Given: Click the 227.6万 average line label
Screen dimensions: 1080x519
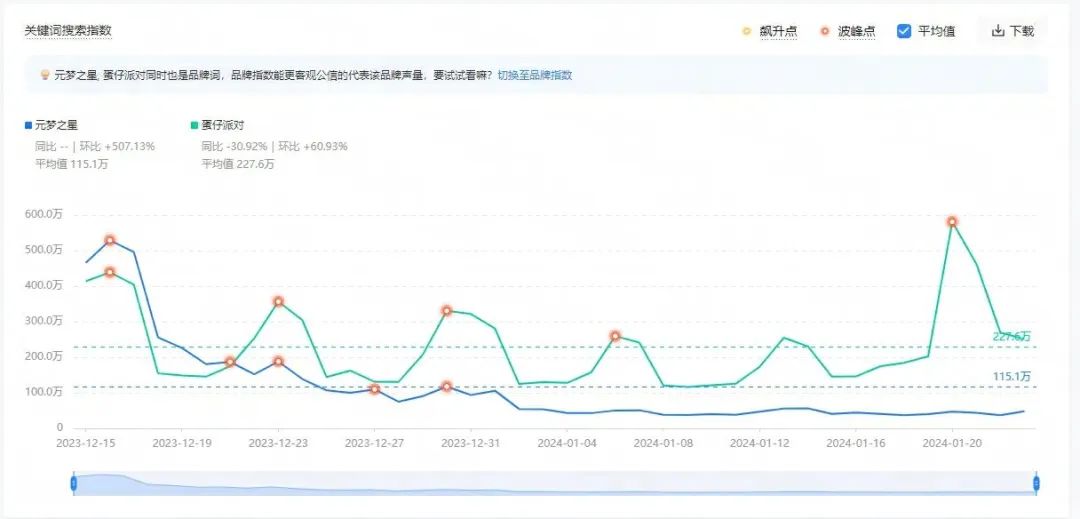Looking at the screenshot, I should [x=1011, y=337].
